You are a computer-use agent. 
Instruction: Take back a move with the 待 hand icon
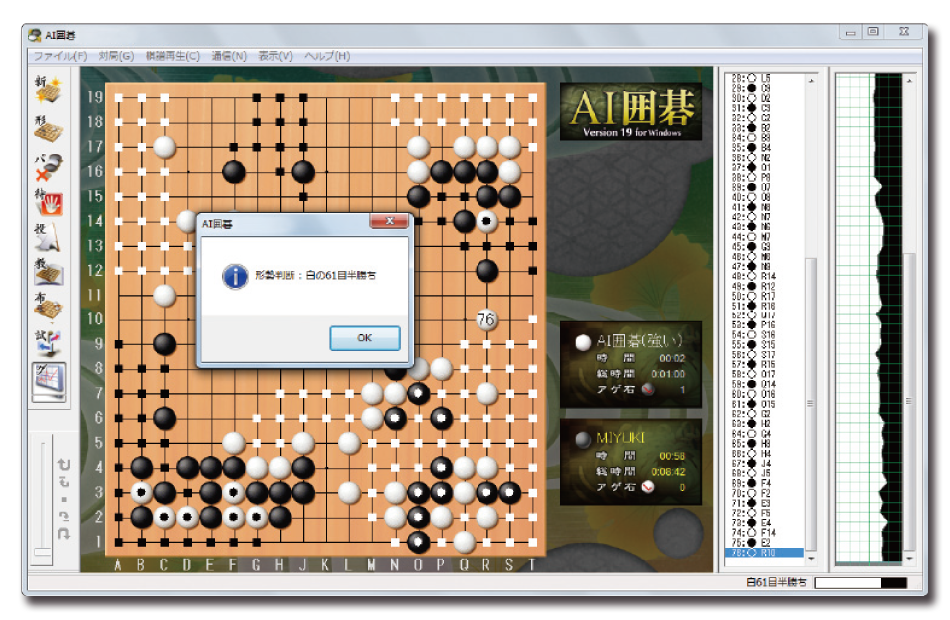[48, 202]
